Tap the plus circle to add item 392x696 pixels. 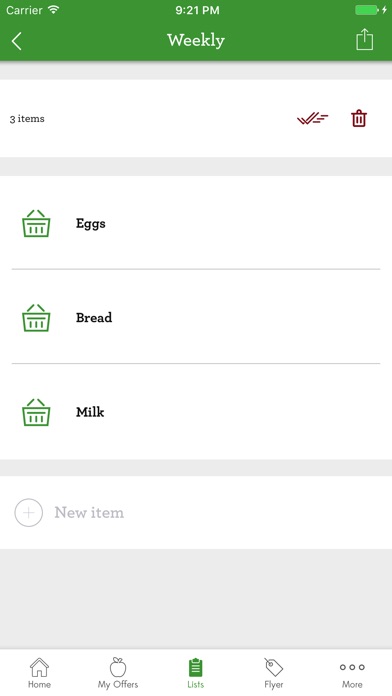click(x=29, y=513)
